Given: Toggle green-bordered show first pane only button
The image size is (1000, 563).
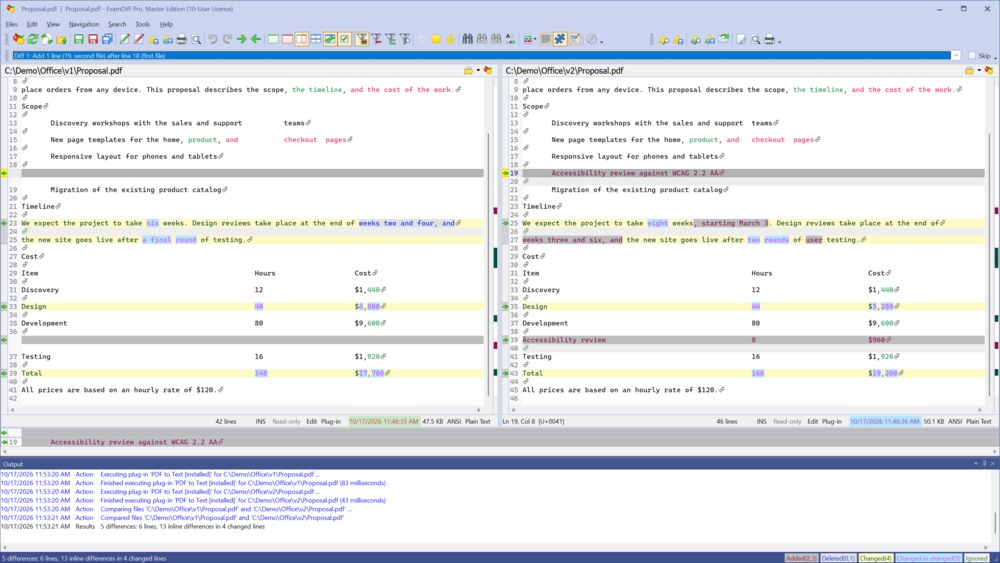Looking at the screenshot, I should click(x=273, y=40).
